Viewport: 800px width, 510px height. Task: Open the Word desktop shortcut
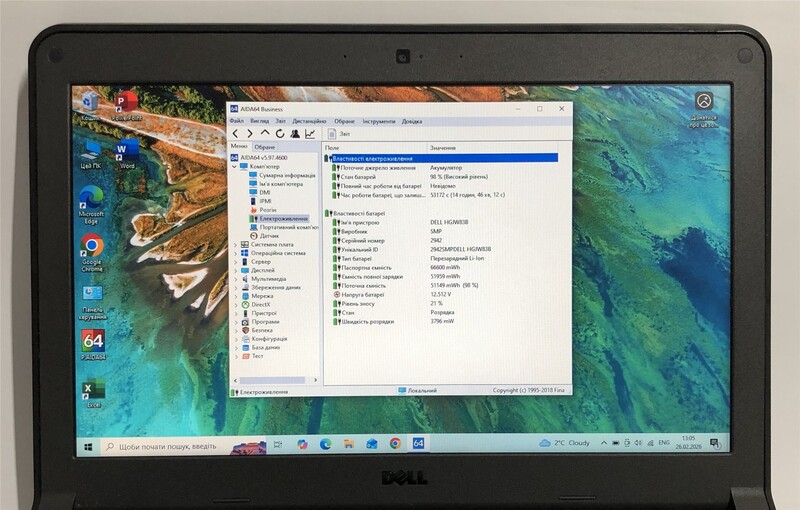click(x=126, y=154)
